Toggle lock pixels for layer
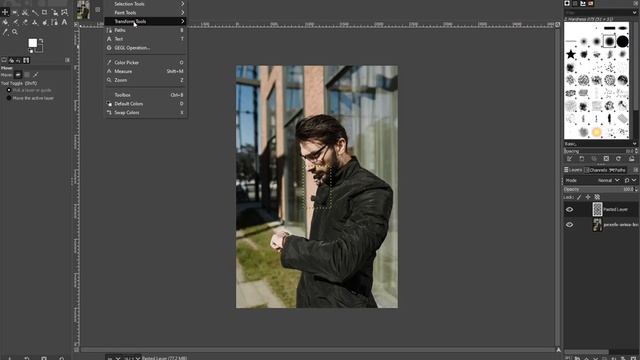 (x=579, y=197)
